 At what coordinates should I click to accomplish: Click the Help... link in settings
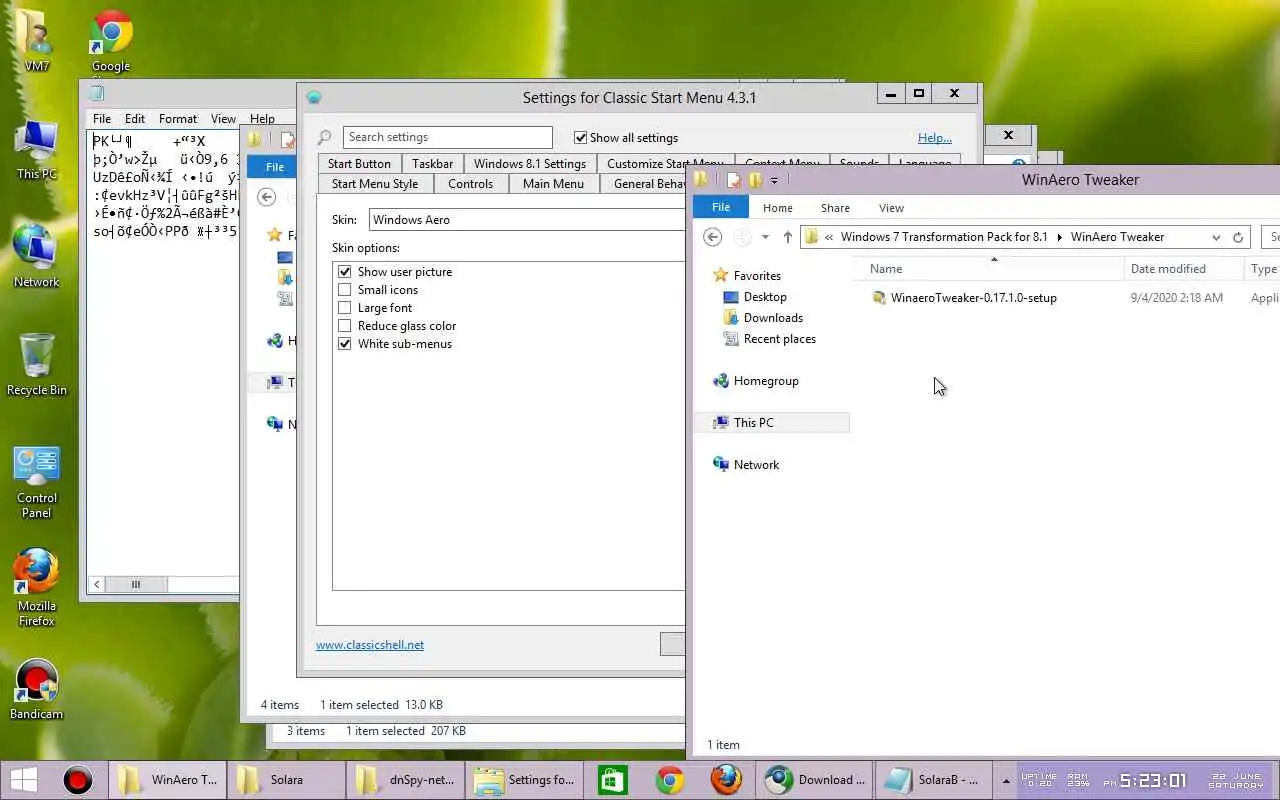(x=935, y=138)
